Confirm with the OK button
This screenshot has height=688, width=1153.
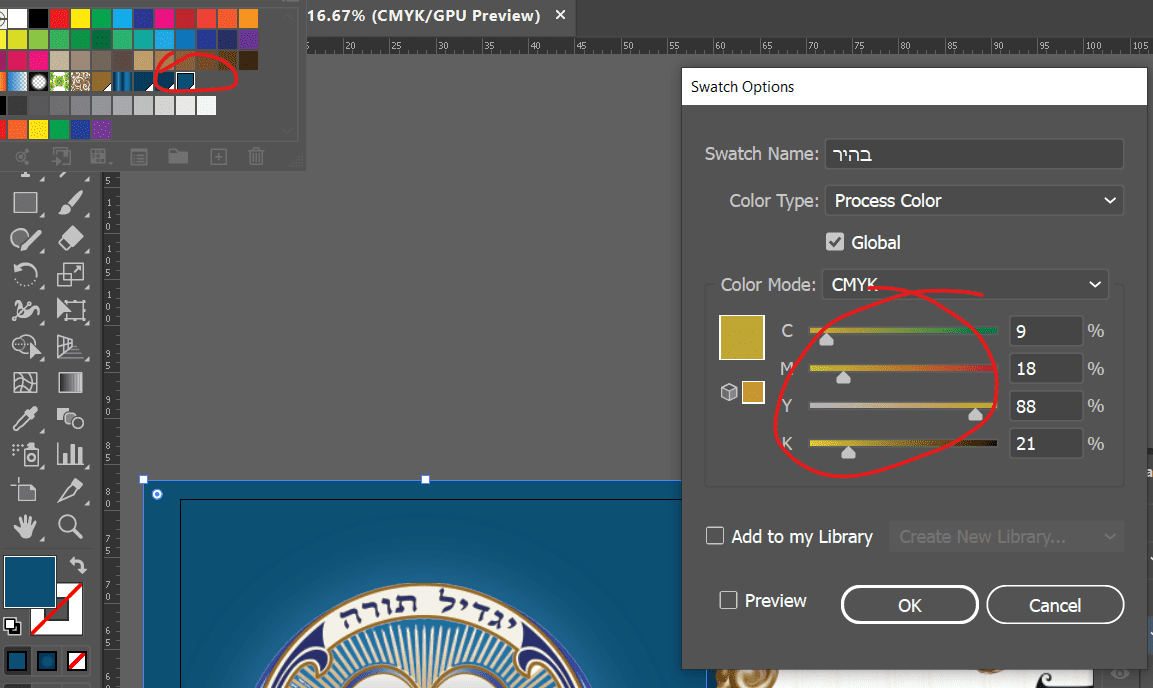click(910, 605)
